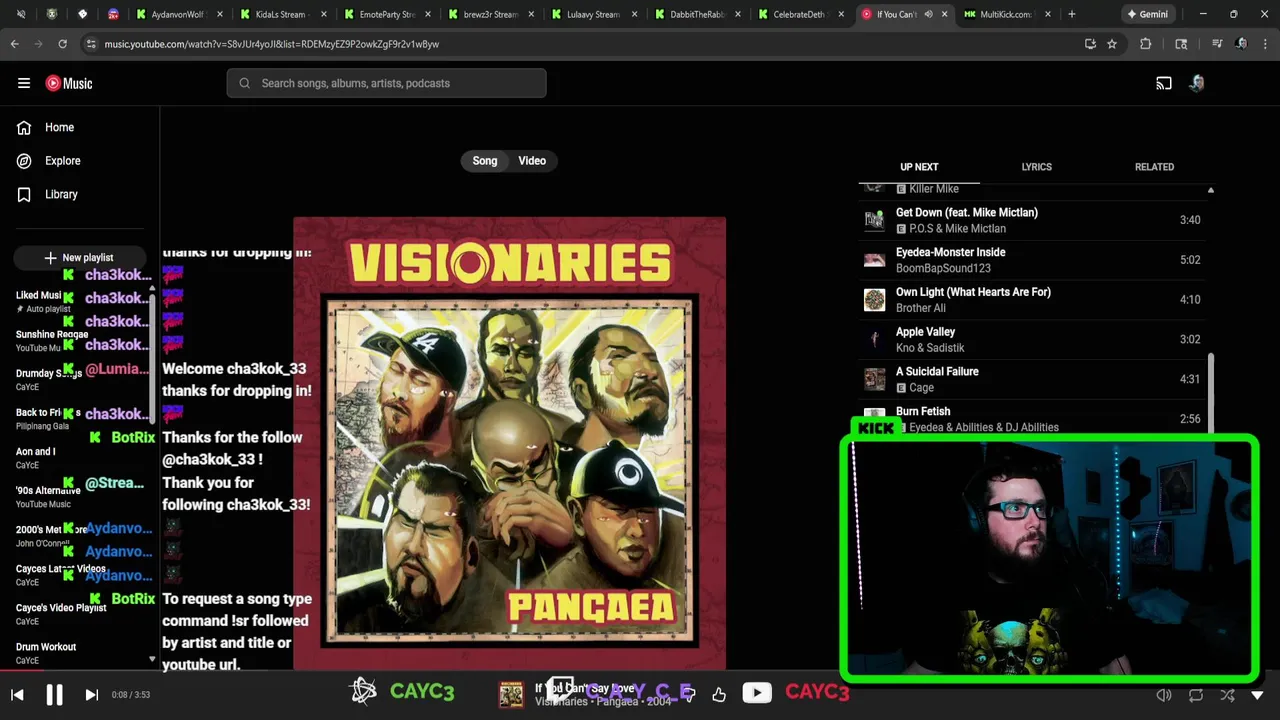Viewport: 1280px width, 720px height.
Task: Click the cast to device icon
Action: (x=1164, y=83)
